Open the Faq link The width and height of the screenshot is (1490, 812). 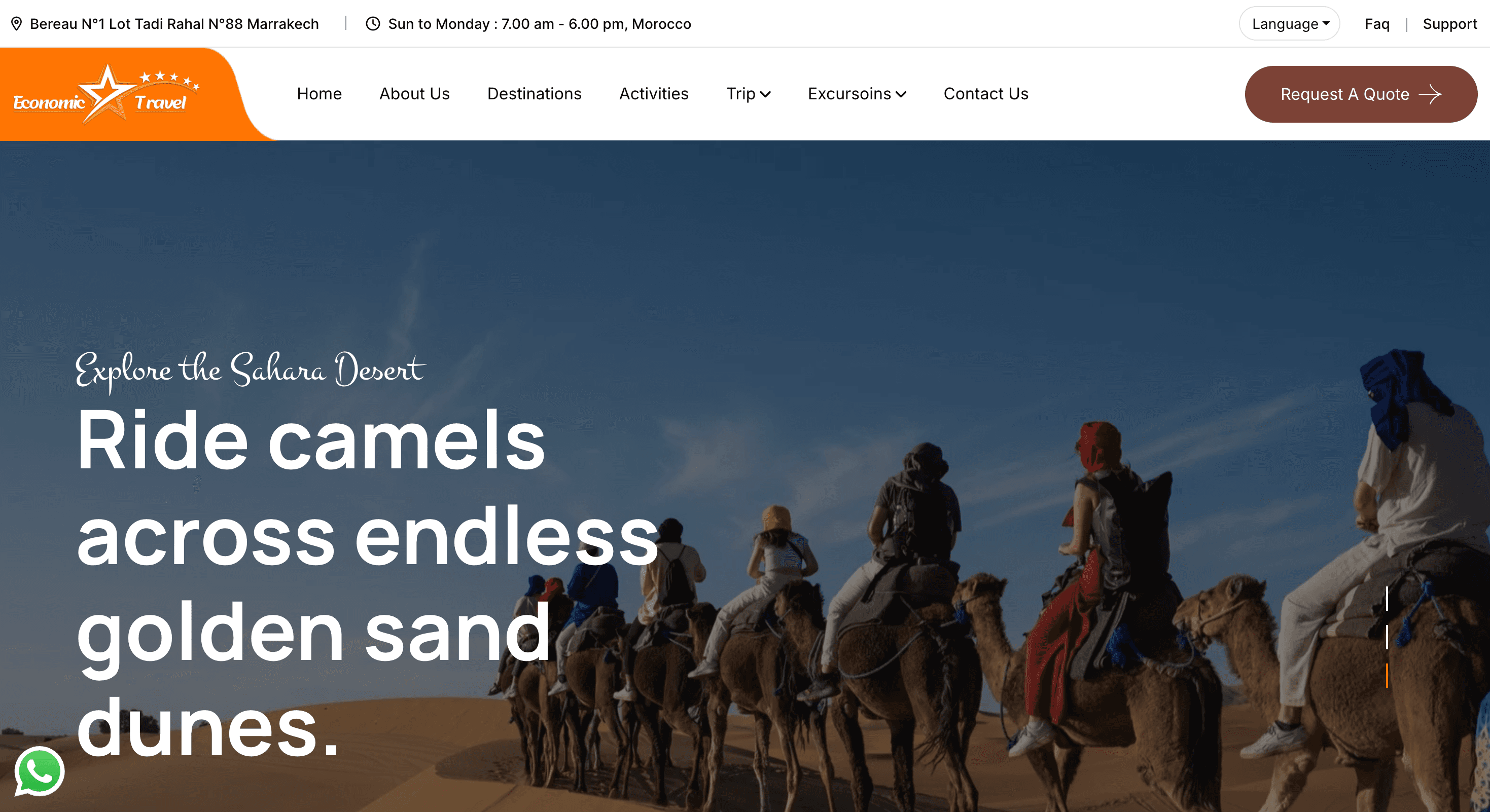pos(1376,24)
